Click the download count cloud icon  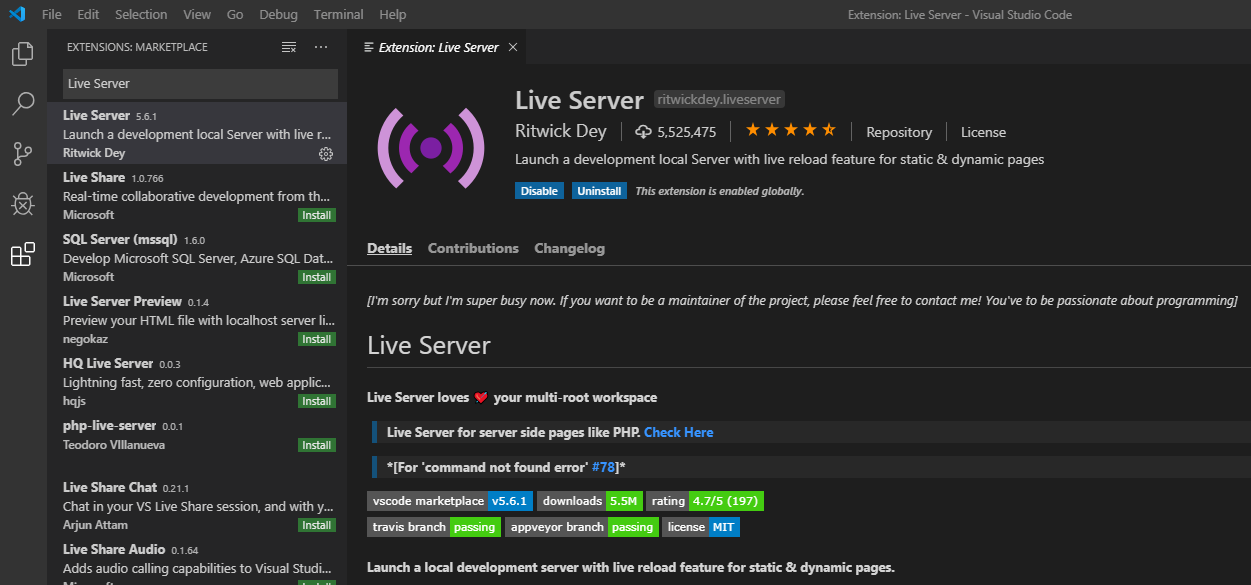(643, 132)
